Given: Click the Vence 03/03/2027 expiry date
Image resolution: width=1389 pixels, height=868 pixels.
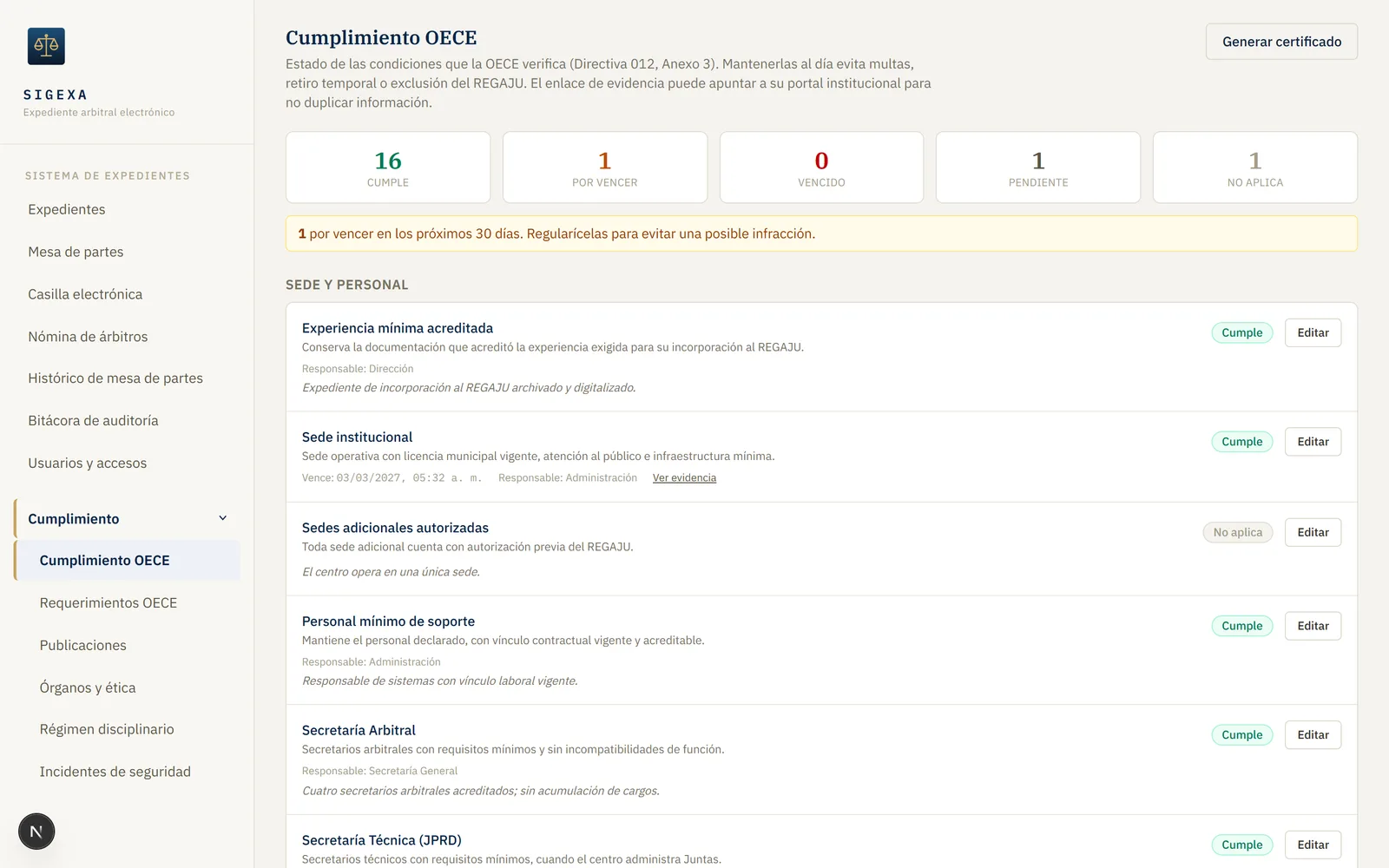Looking at the screenshot, I should tap(392, 478).
